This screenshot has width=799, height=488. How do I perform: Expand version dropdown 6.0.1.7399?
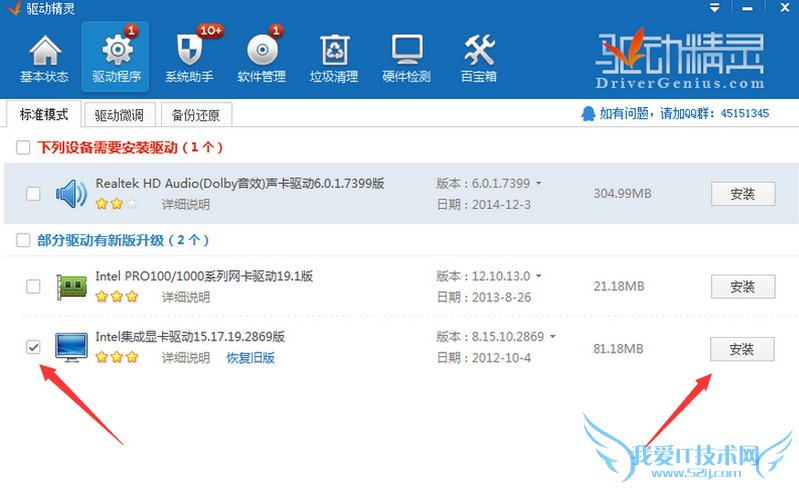click(x=539, y=183)
